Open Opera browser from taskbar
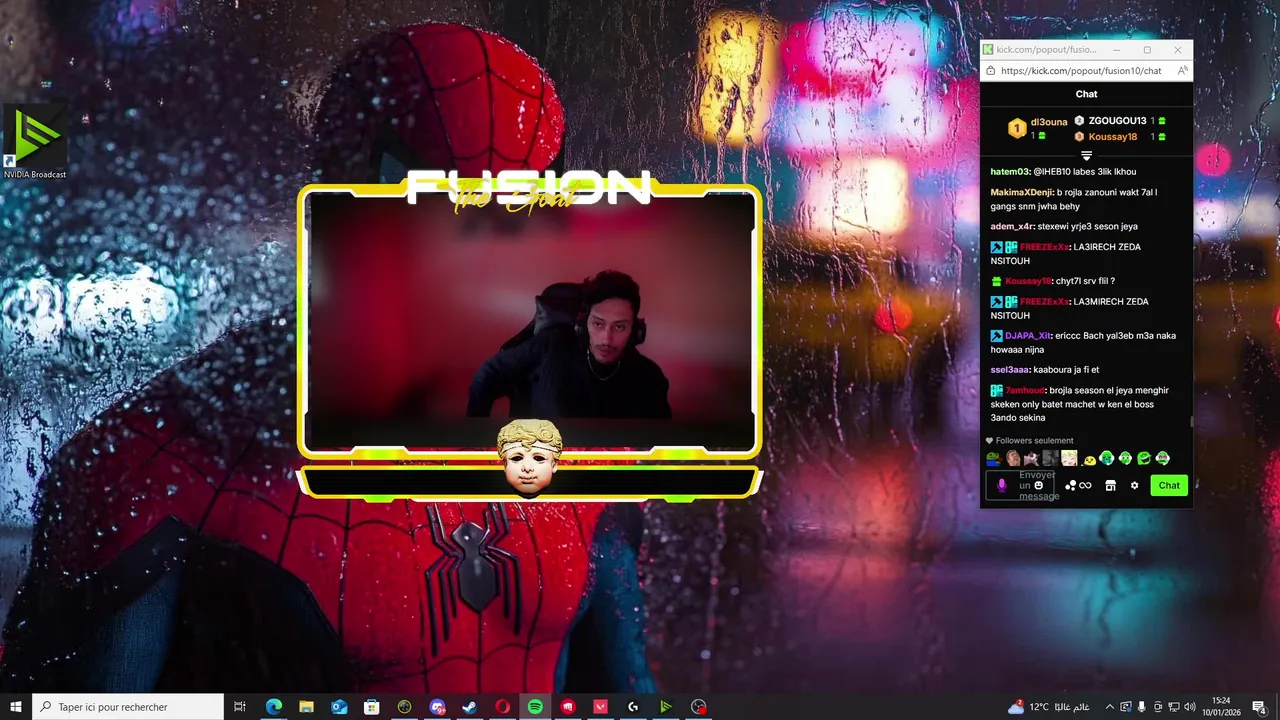The image size is (1280, 720). [502, 707]
